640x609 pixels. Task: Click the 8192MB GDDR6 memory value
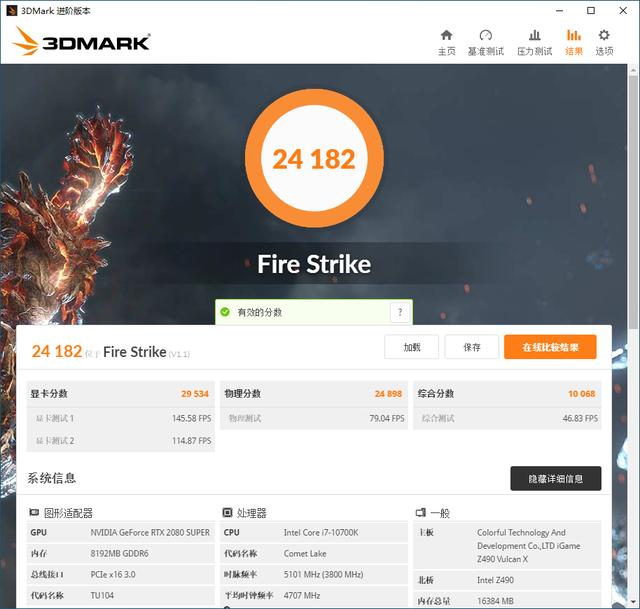tap(120, 553)
